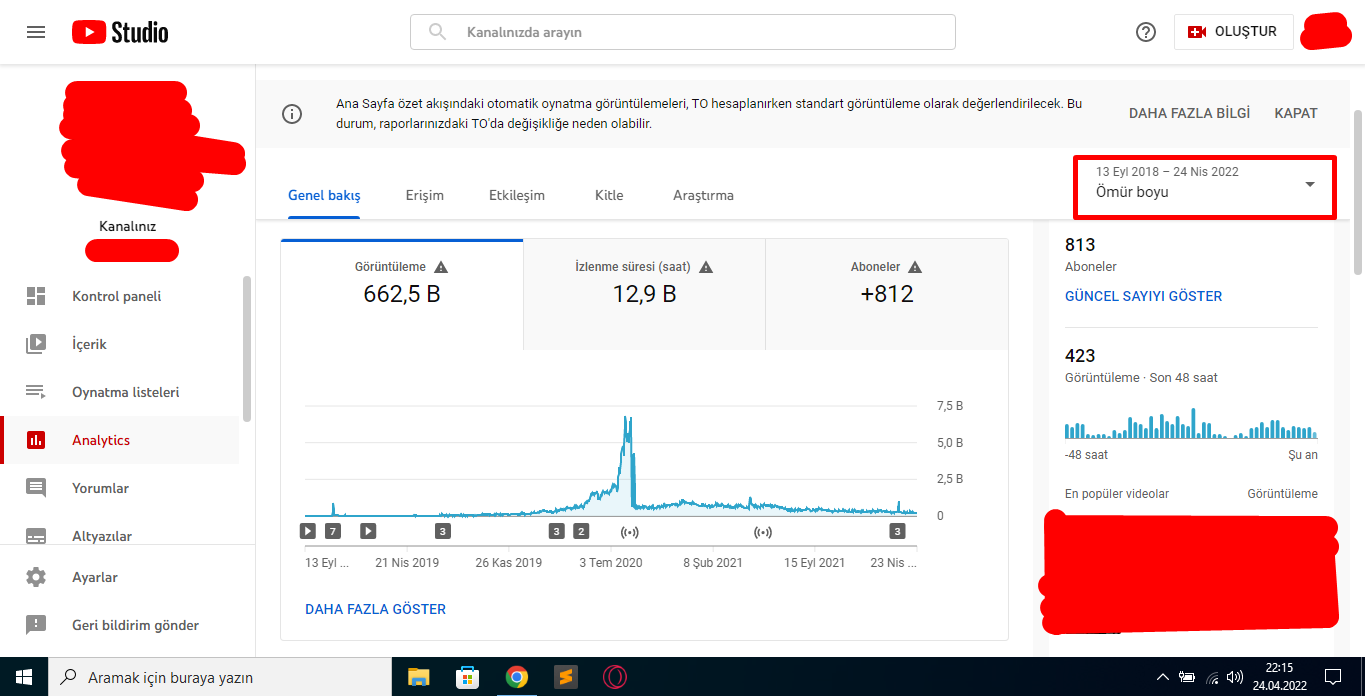Image resolution: width=1365 pixels, height=696 pixels.
Task: Click the Ayarlar gear icon
Action: [x=36, y=577]
